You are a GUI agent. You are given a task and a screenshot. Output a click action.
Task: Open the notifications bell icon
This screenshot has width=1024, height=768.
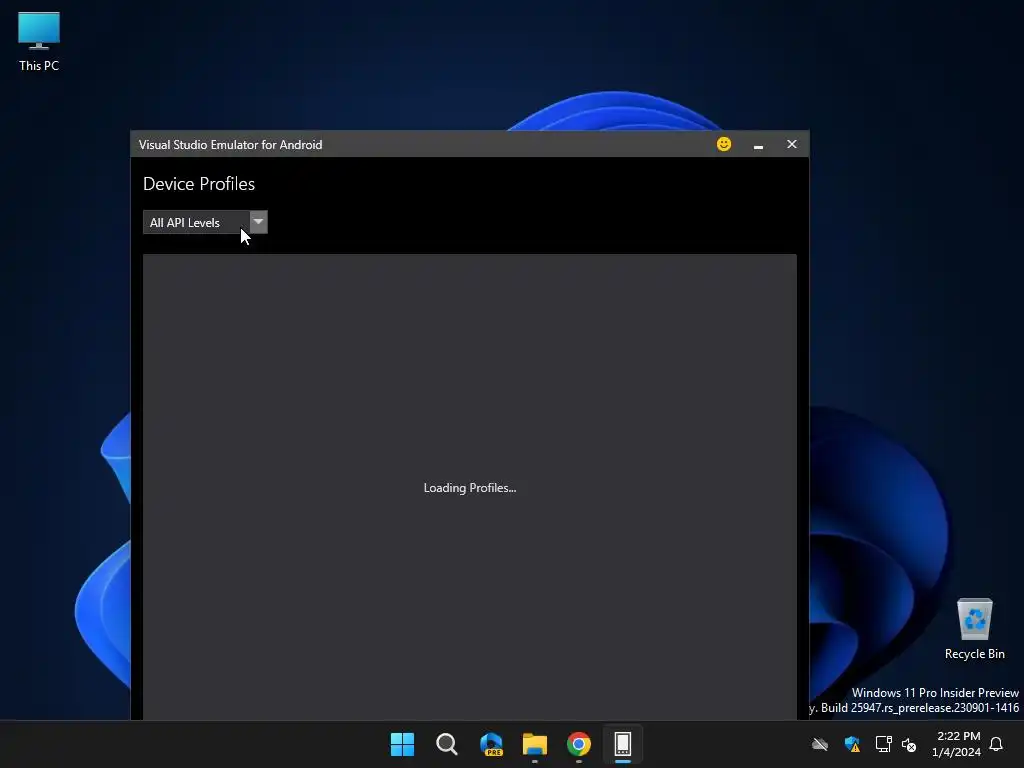(996, 744)
